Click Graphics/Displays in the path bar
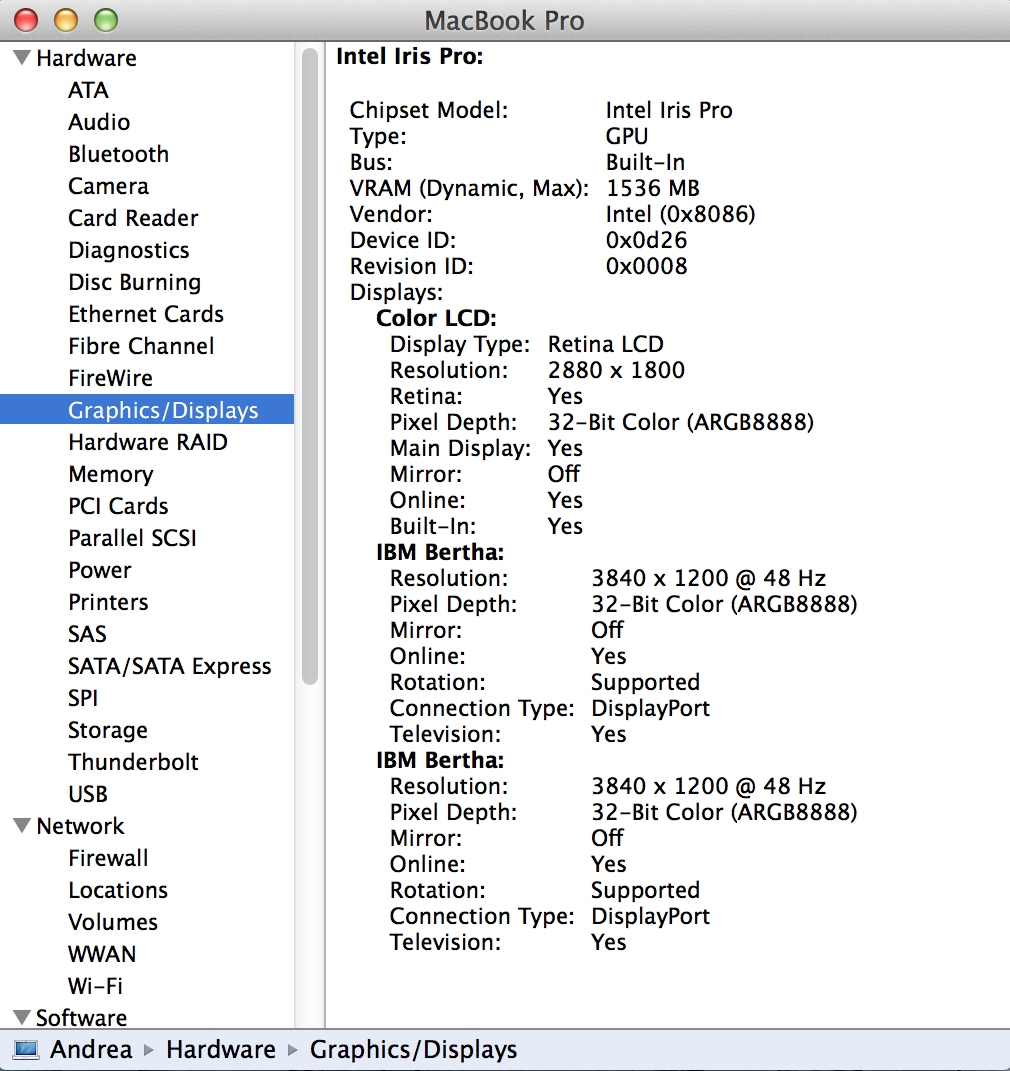 tap(414, 1050)
